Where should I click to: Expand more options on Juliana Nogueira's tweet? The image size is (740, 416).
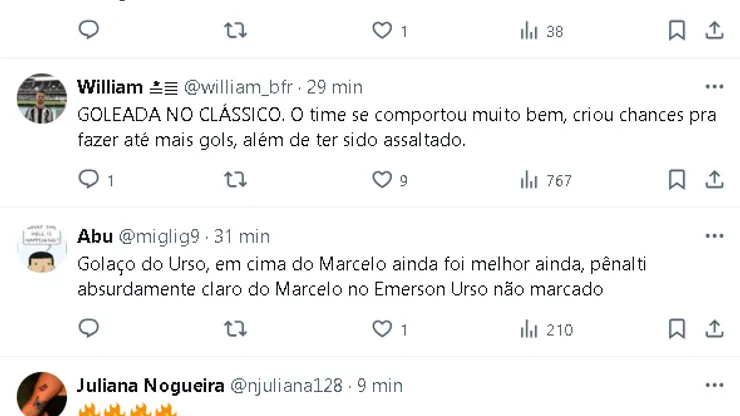pos(714,385)
